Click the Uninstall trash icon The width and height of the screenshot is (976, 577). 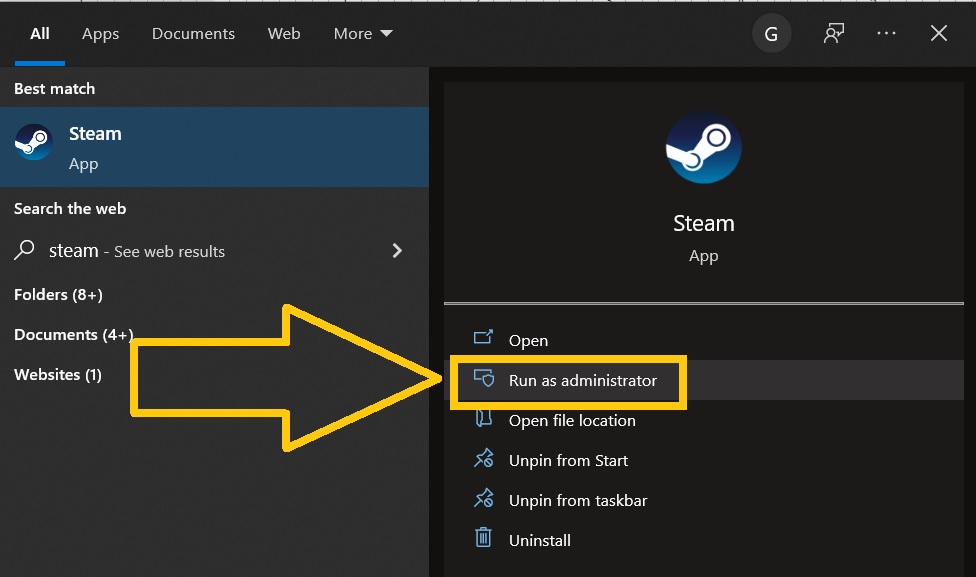(x=482, y=540)
